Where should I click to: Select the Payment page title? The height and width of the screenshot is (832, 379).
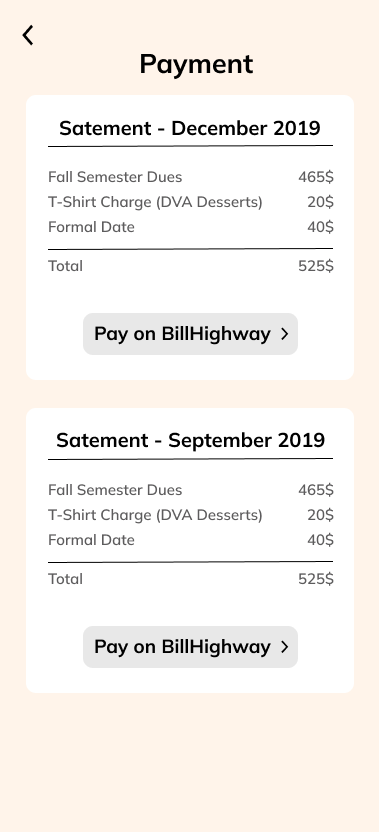click(196, 64)
